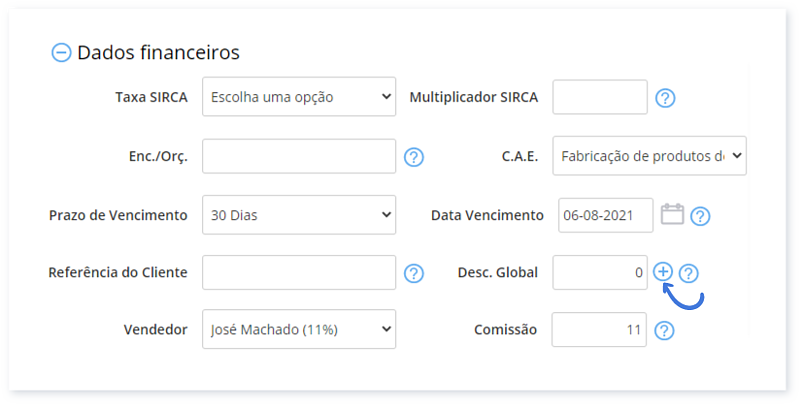
Task: Click the Multiplicador SIRCA label
Action: (x=474, y=97)
